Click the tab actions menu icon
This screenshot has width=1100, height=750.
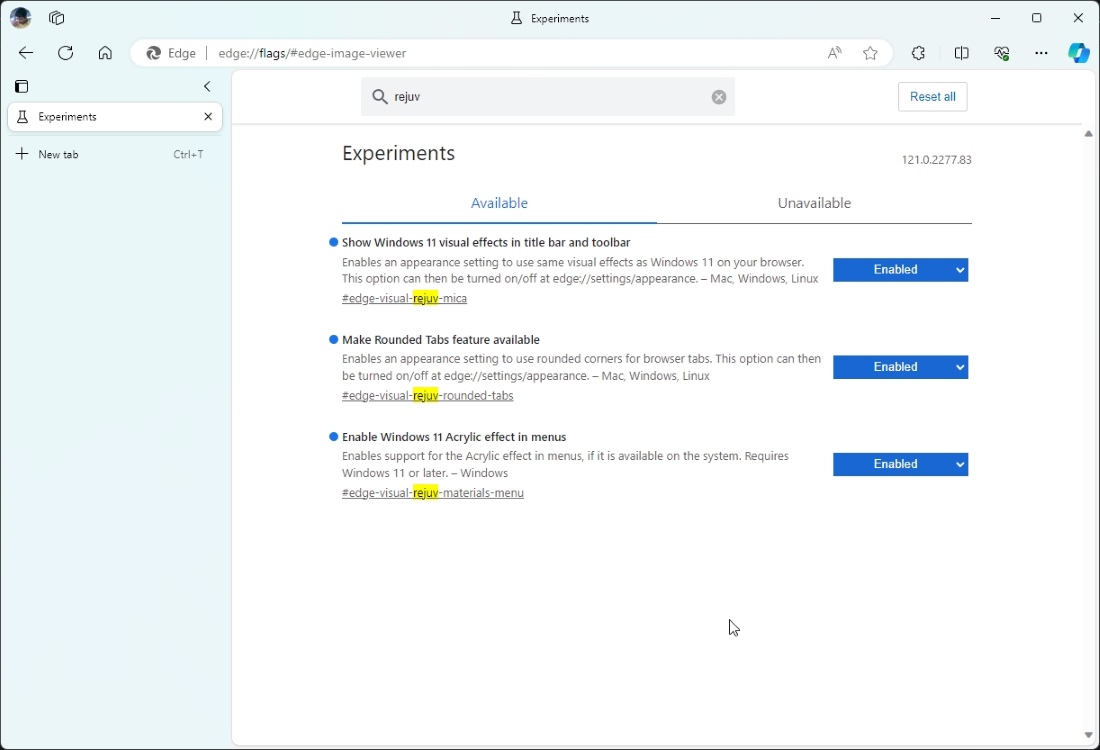click(21, 87)
